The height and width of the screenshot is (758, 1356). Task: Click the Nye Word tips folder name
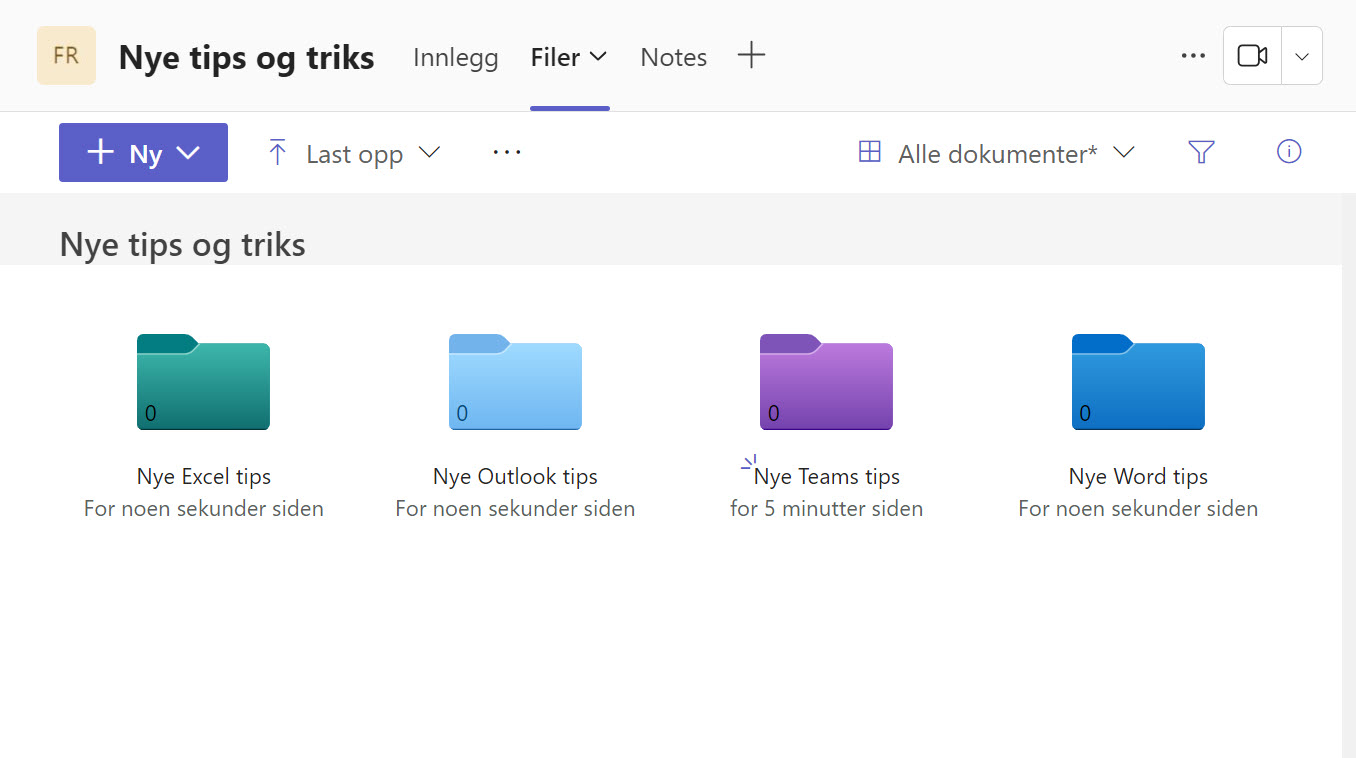(1138, 477)
